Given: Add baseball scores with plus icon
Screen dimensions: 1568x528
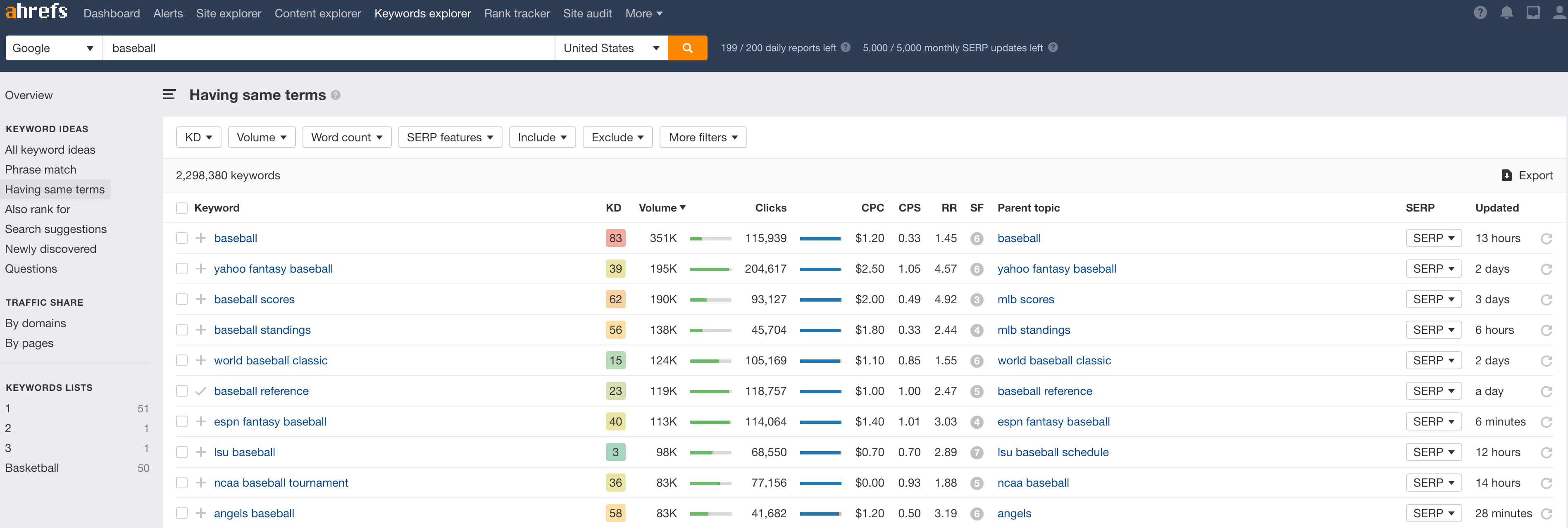Looking at the screenshot, I should click(x=200, y=299).
